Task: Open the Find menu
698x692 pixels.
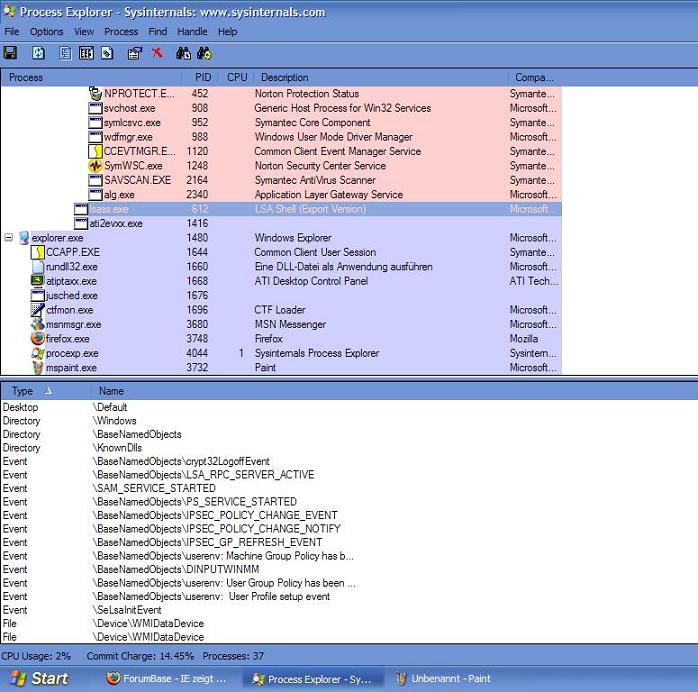Action: tap(158, 32)
